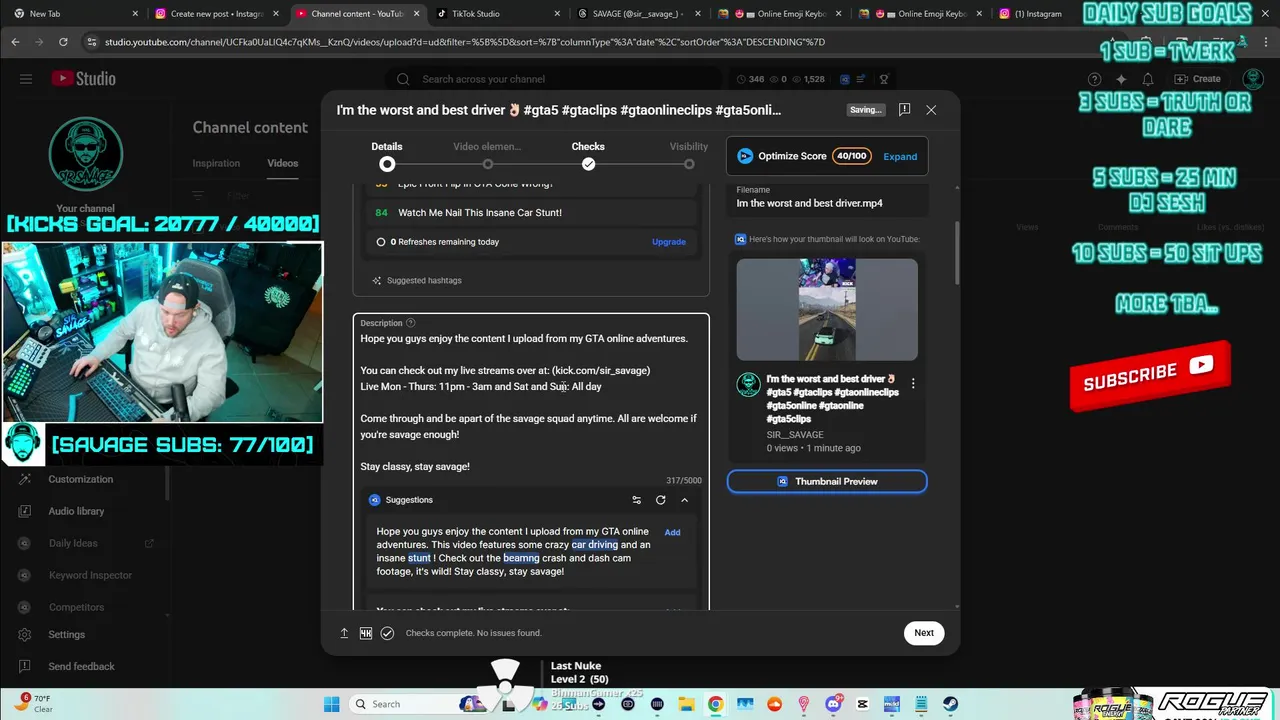Open Discord from the taskbar
This screenshot has height=720, width=1280.
[834, 704]
